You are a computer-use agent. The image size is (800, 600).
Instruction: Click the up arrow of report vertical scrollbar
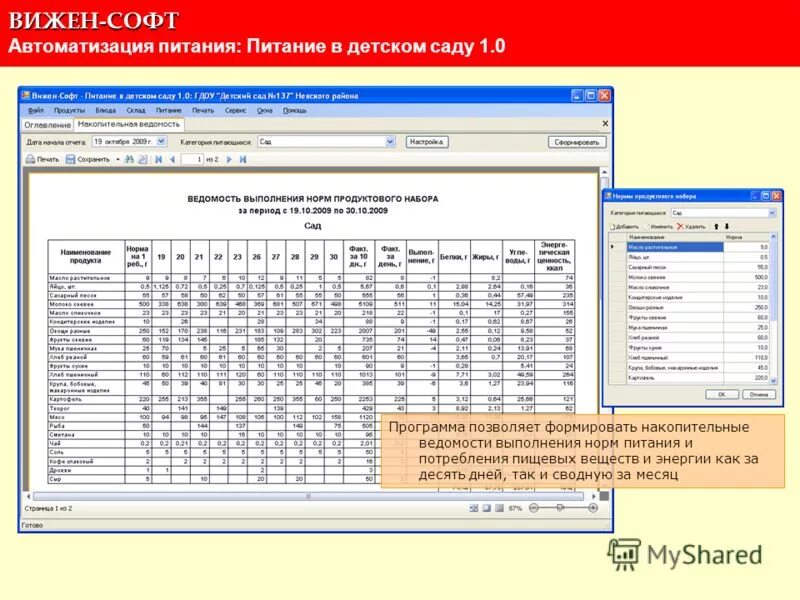click(605, 172)
